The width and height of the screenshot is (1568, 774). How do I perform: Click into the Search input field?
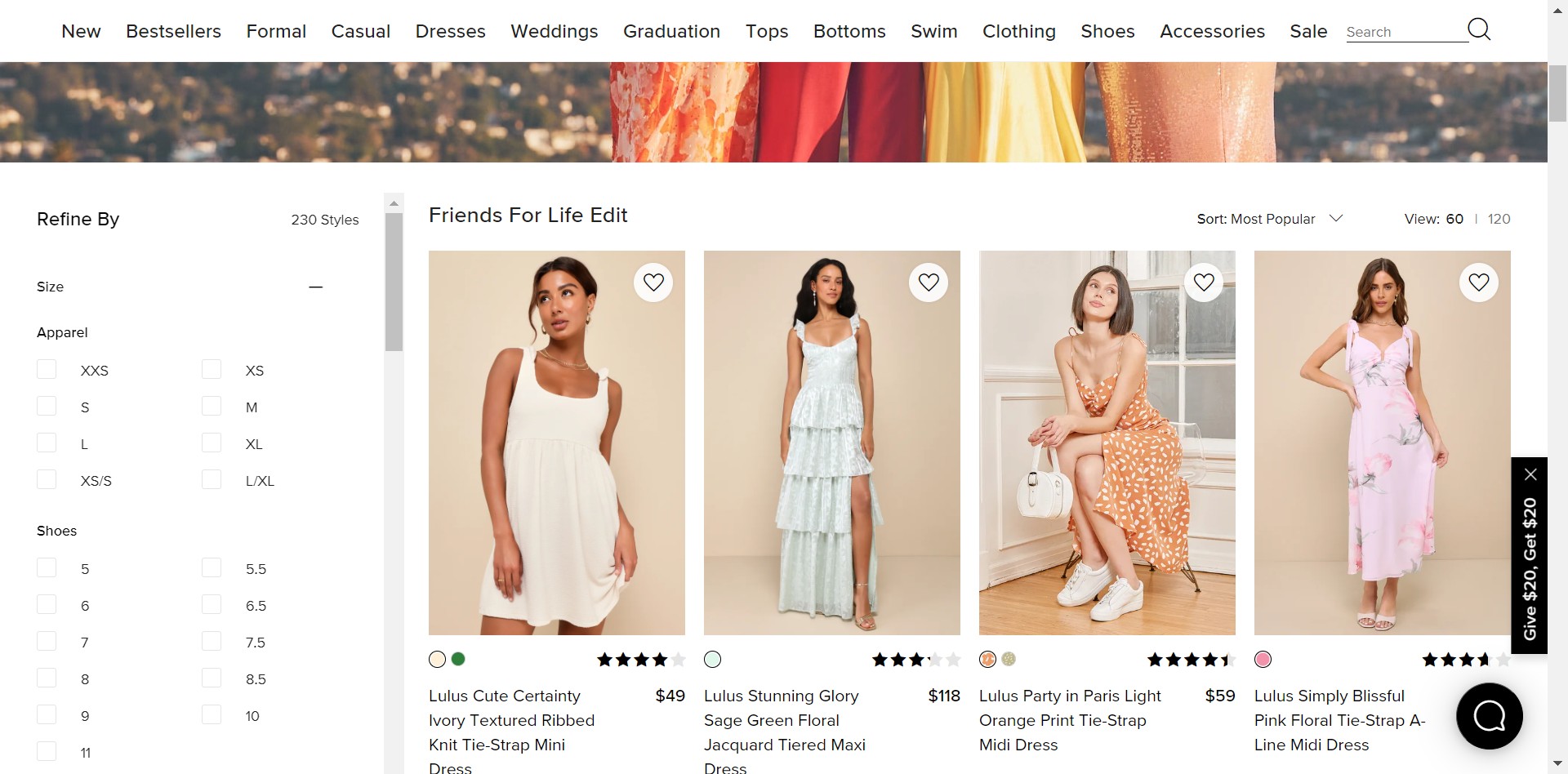point(1405,32)
